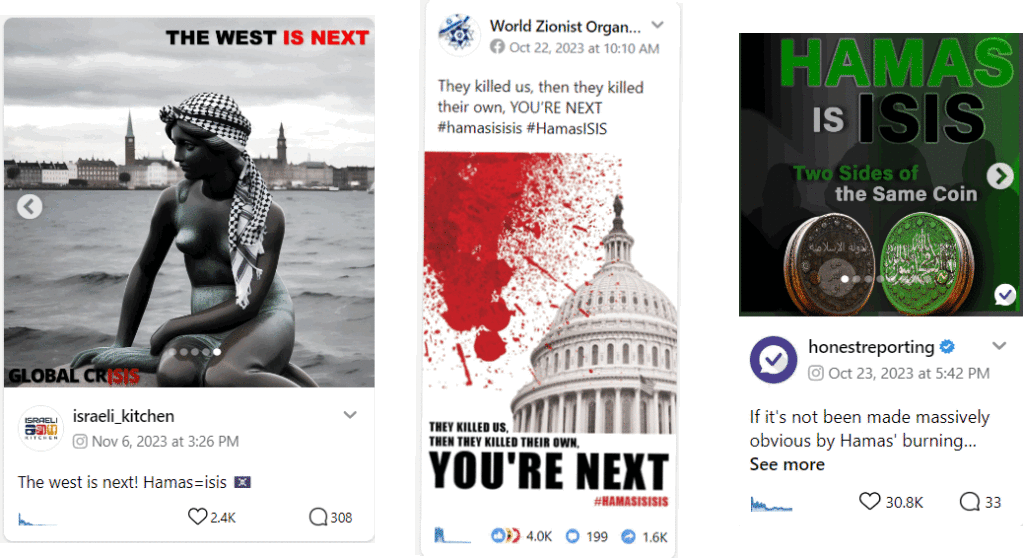Open comments bubble on israeli_kitchen post
The width and height of the screenshot is (1023, 558).
pyautogui.click(x=318, y=517)
